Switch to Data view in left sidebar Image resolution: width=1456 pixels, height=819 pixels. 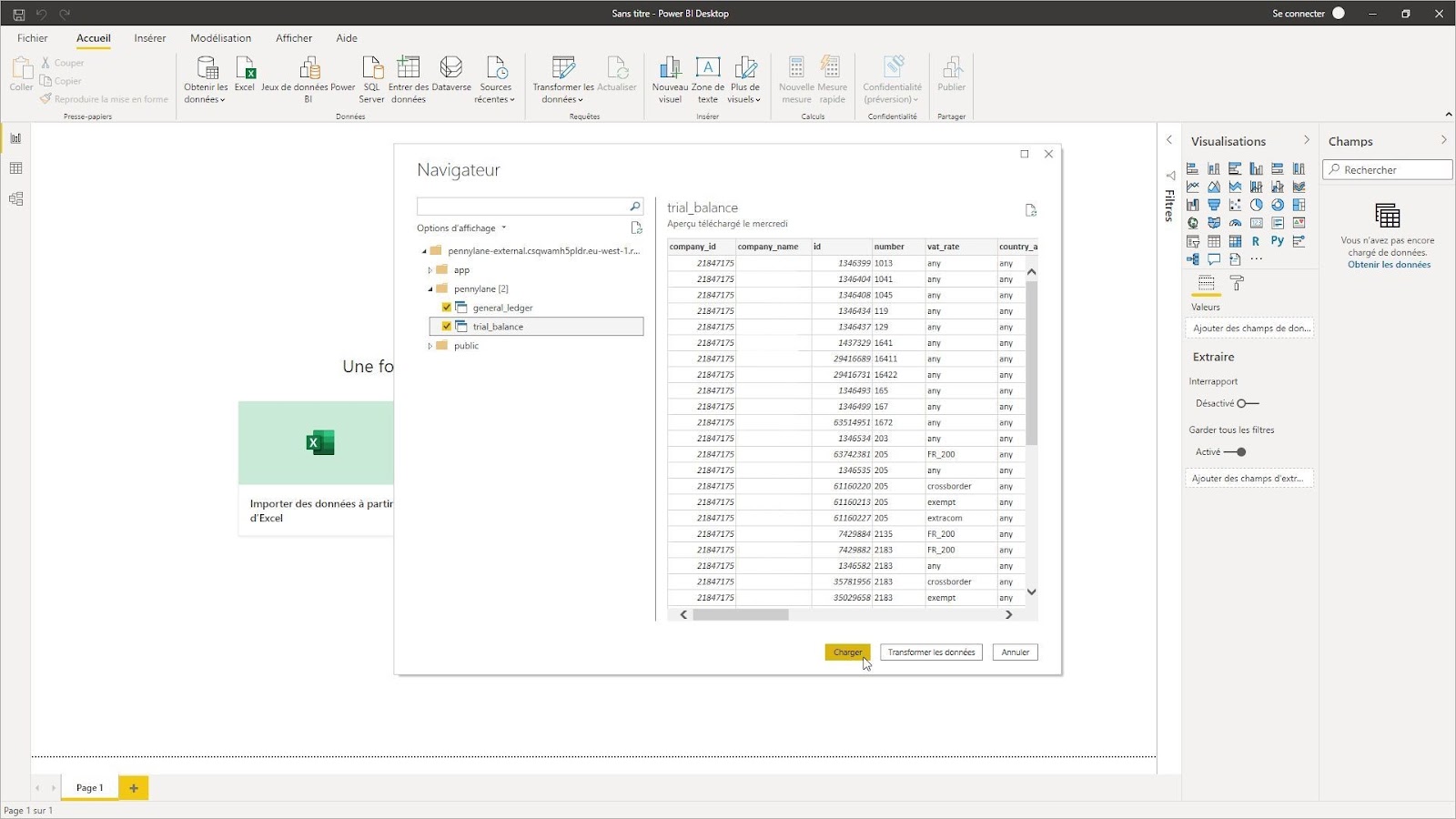click(x=15, y=168)
